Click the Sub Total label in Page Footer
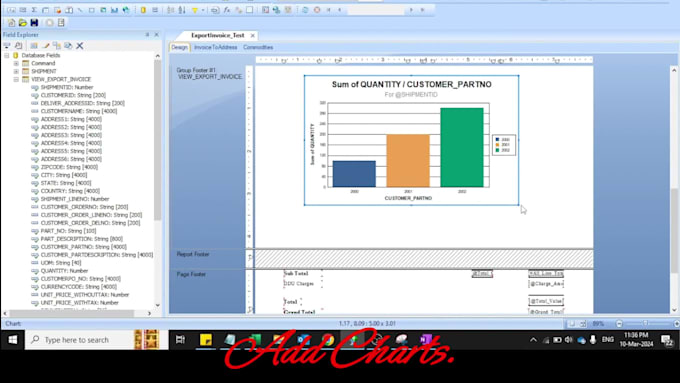This screenshot has height=383, width=680. coord(296,273)
